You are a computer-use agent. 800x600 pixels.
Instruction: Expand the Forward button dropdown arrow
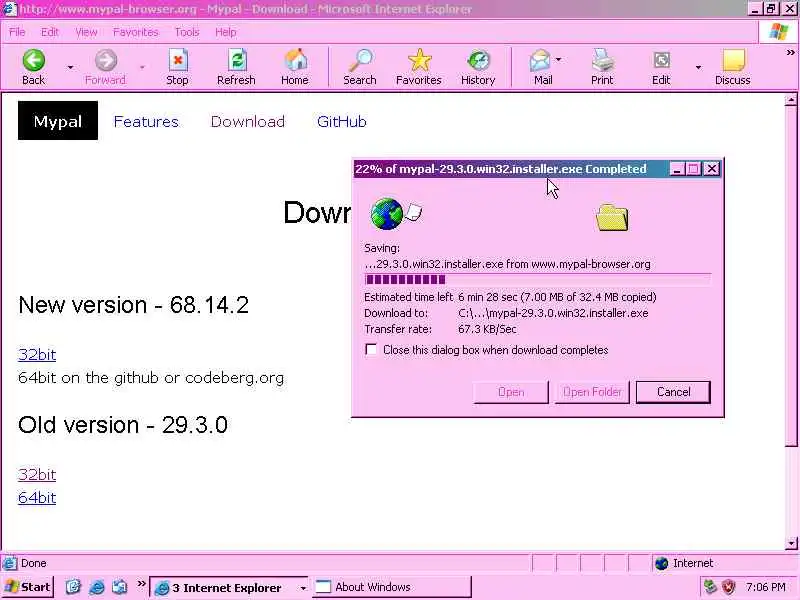click(x=142, y=67)
